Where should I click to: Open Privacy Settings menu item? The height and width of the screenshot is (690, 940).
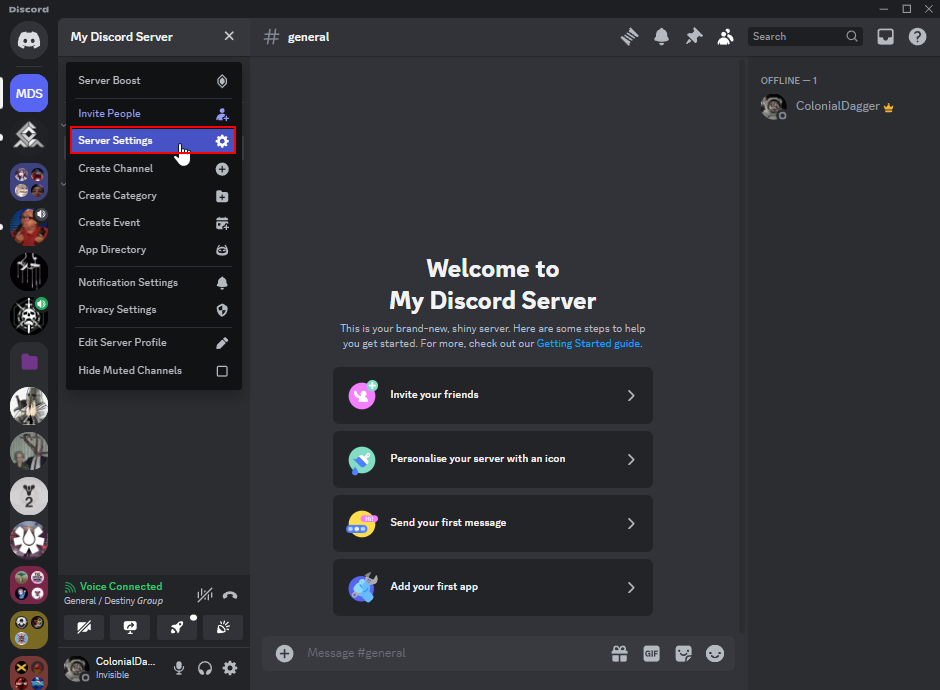[x=153, y=309]
